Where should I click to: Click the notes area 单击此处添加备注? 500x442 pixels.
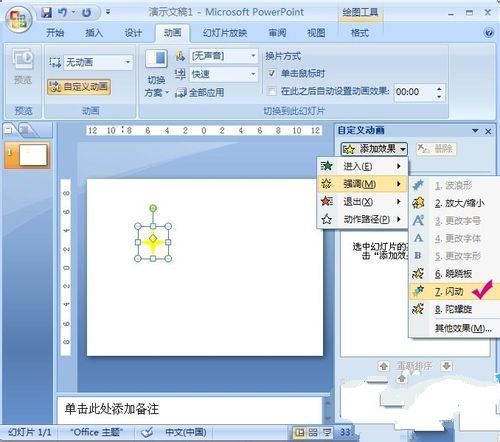(189, 409)
